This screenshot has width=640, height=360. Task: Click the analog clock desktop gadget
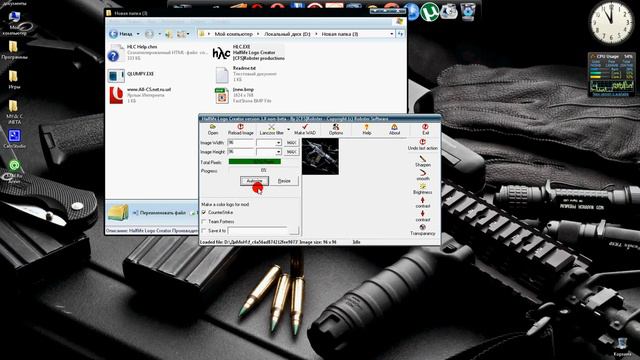(611, 22)
